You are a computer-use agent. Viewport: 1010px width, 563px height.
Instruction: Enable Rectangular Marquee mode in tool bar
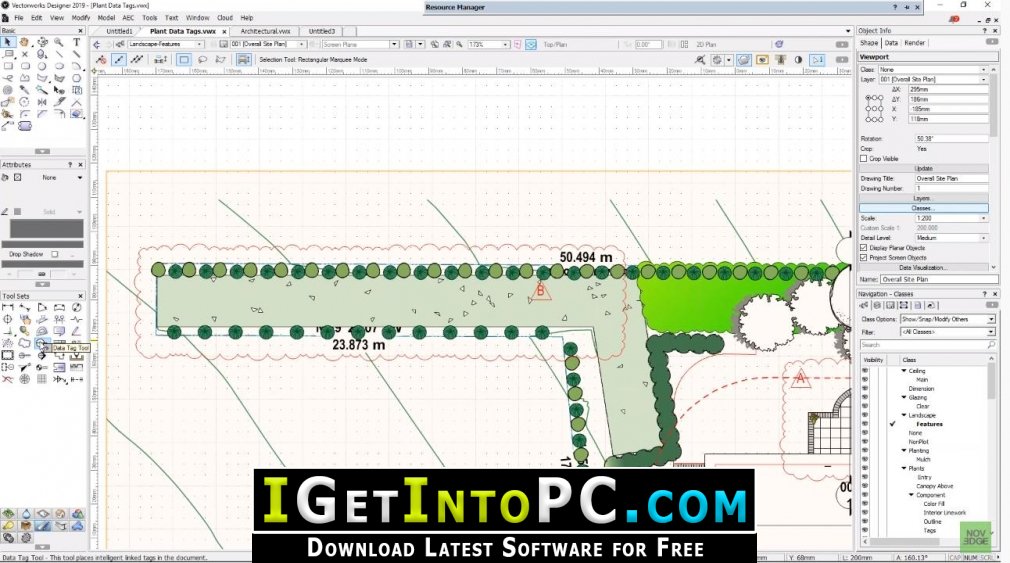point(184,59)
